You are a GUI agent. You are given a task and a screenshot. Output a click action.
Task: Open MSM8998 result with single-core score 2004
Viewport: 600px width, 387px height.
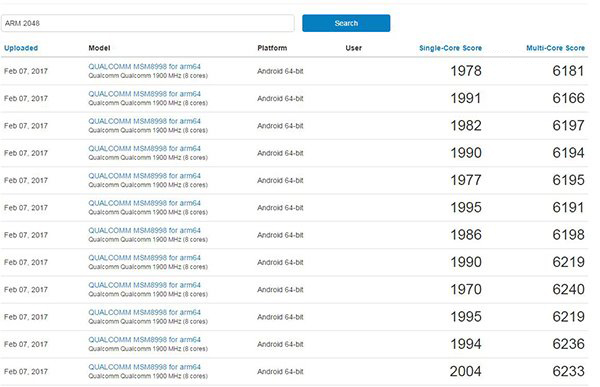tap(145, 367)
